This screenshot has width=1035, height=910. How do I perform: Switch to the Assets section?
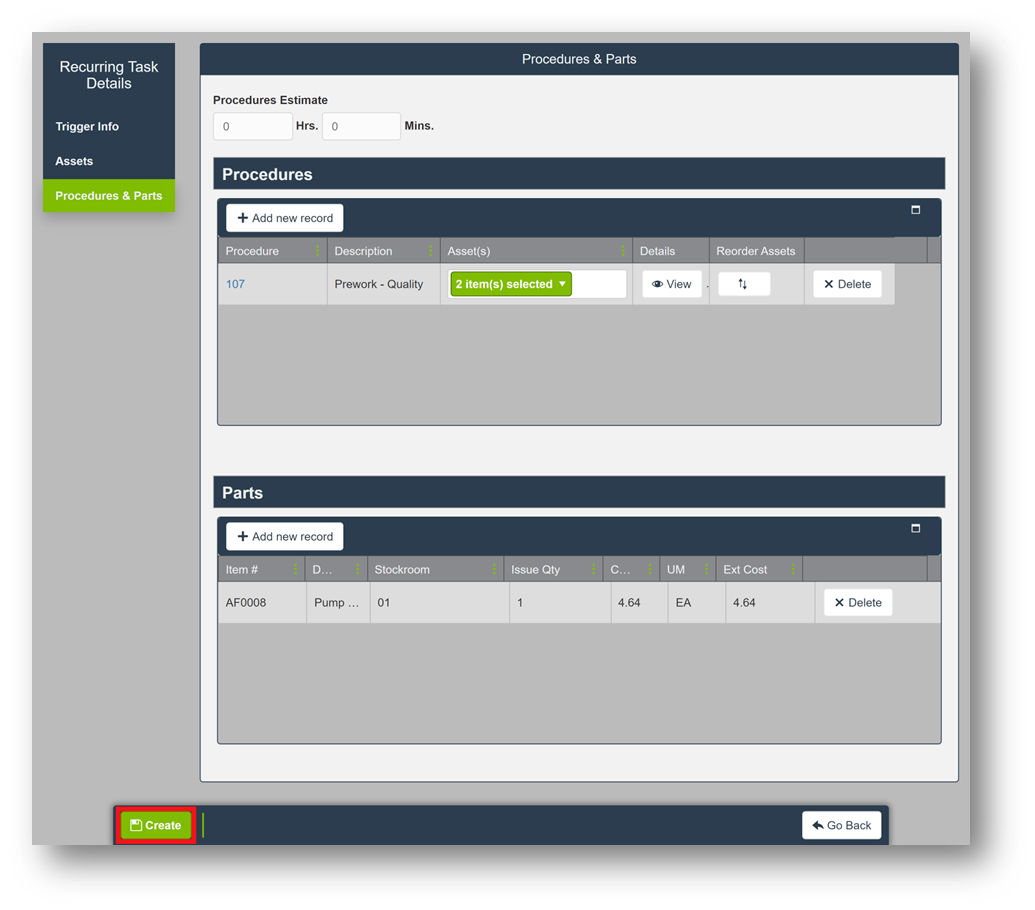click(74, 161)
